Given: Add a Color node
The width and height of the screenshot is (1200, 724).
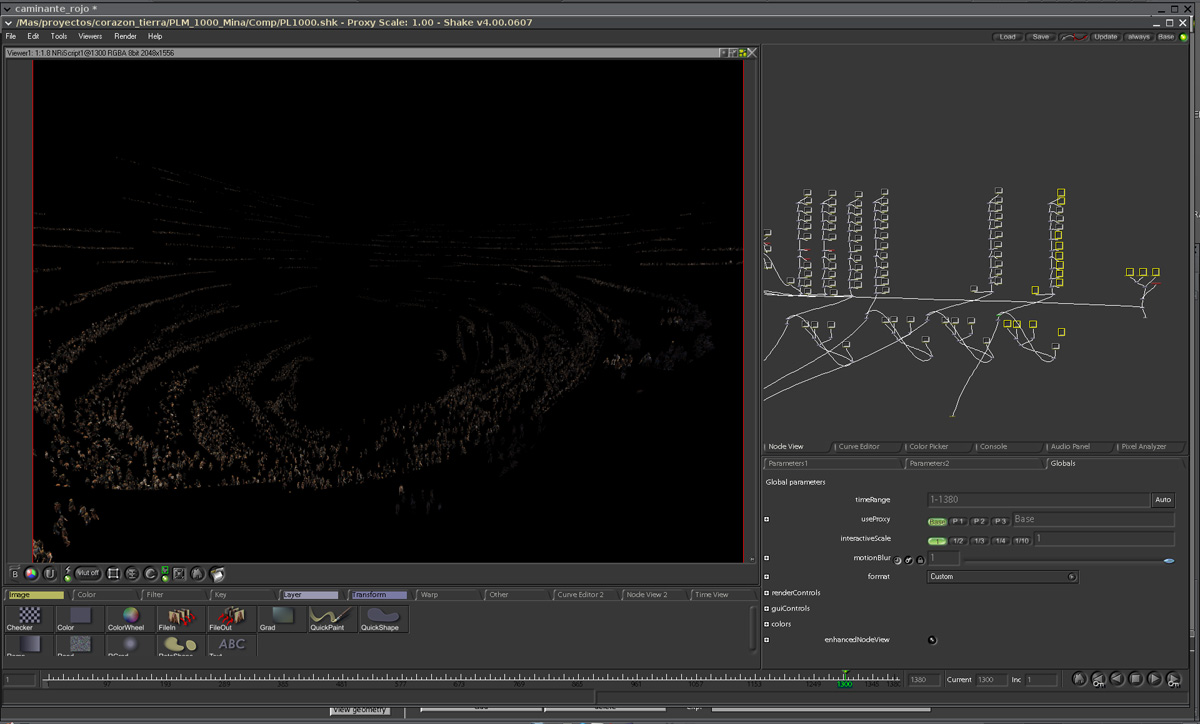Looking at the screenshot, I should (80, 619).
